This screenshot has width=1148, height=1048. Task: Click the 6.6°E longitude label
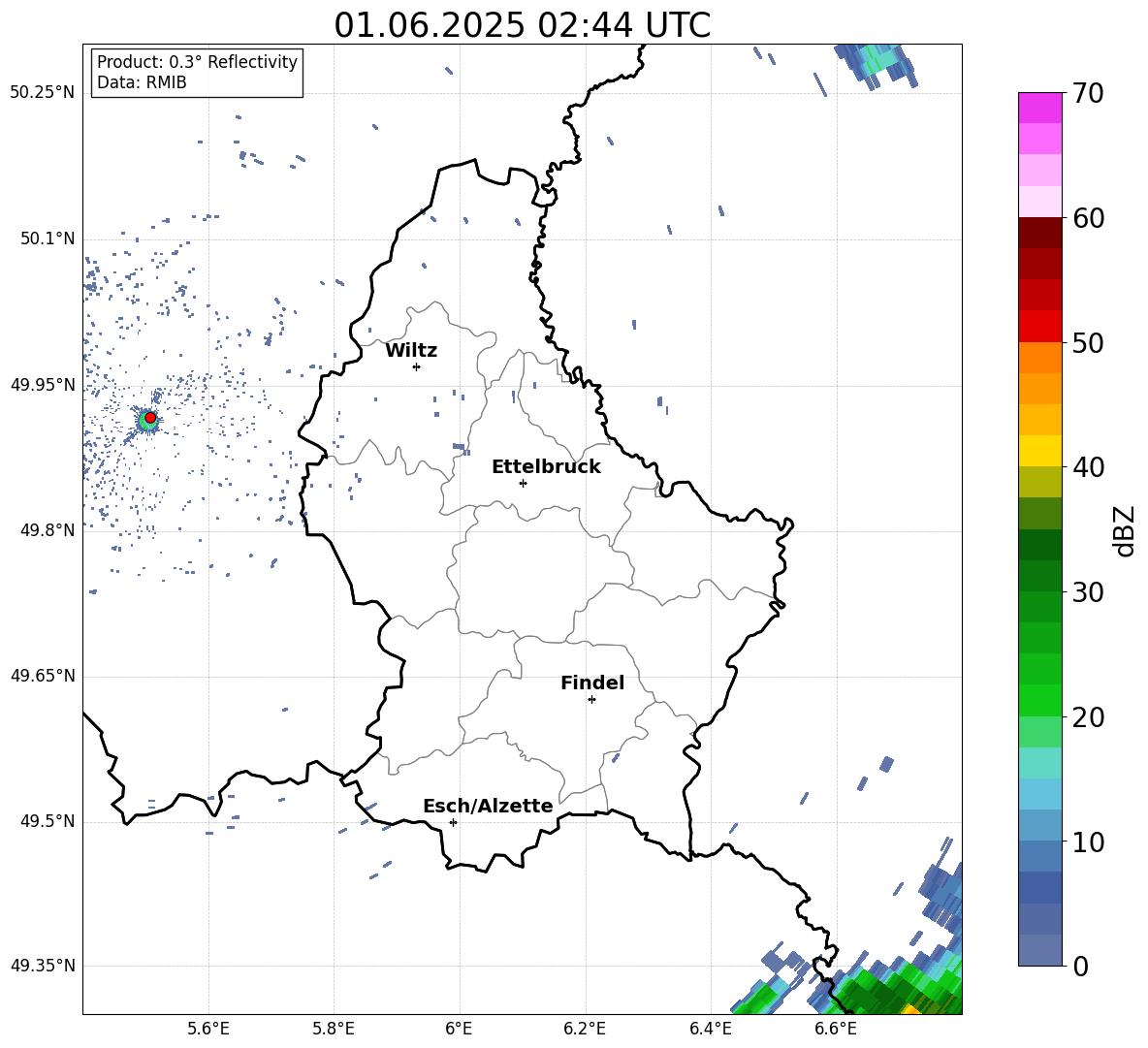836,1029
